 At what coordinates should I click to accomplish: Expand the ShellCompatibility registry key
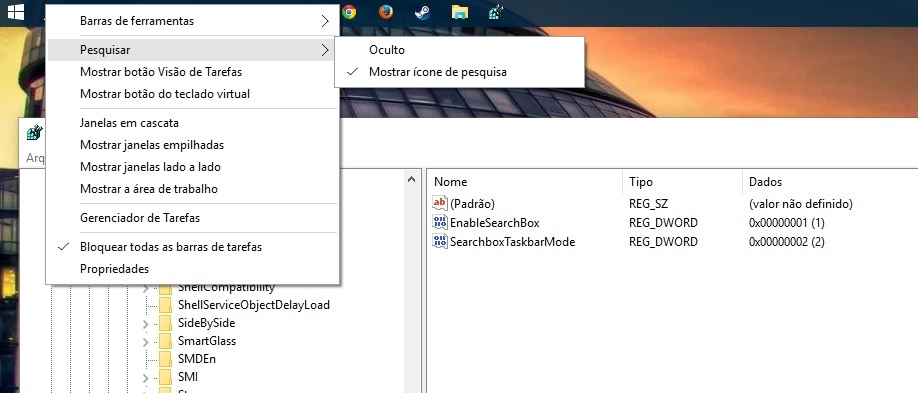[x=146, y=288]
